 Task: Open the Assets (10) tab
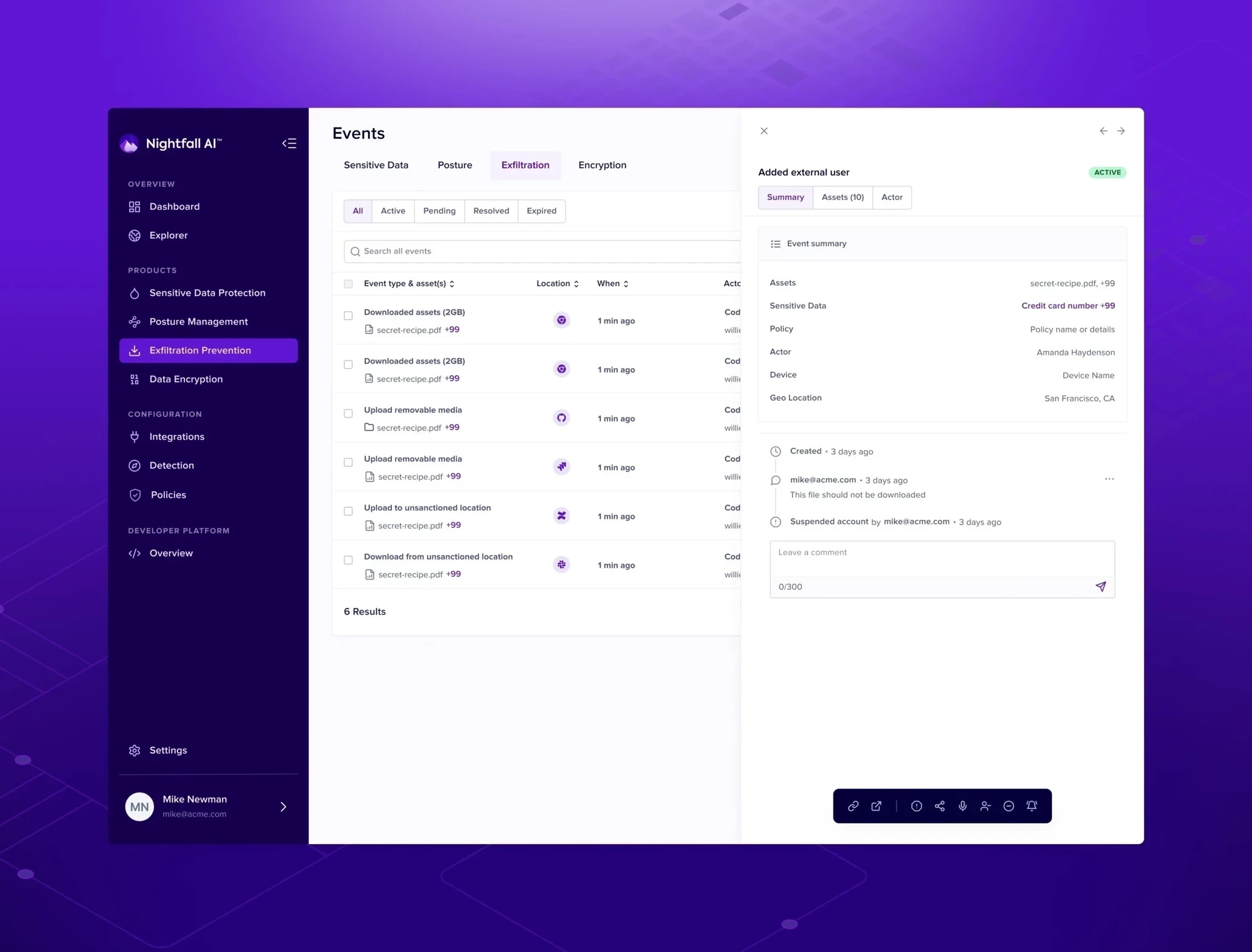tap(843, 197)
